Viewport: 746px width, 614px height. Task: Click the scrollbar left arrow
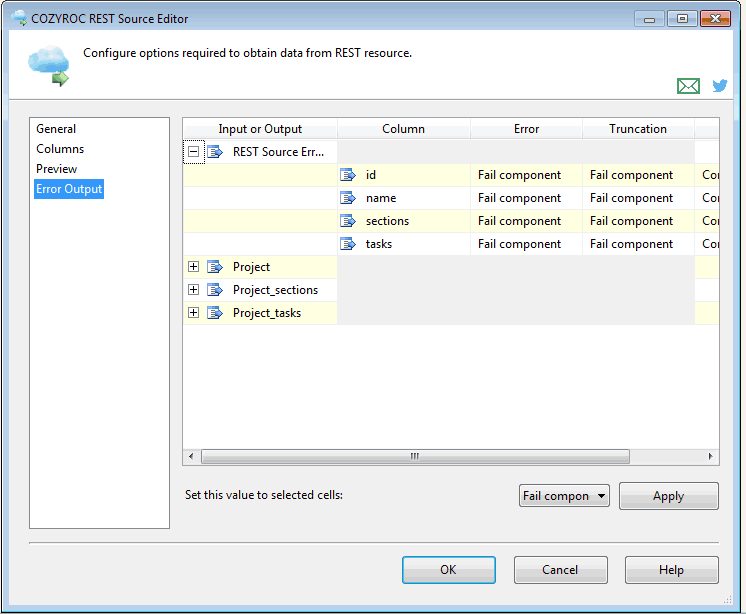[x=191, y=457]
